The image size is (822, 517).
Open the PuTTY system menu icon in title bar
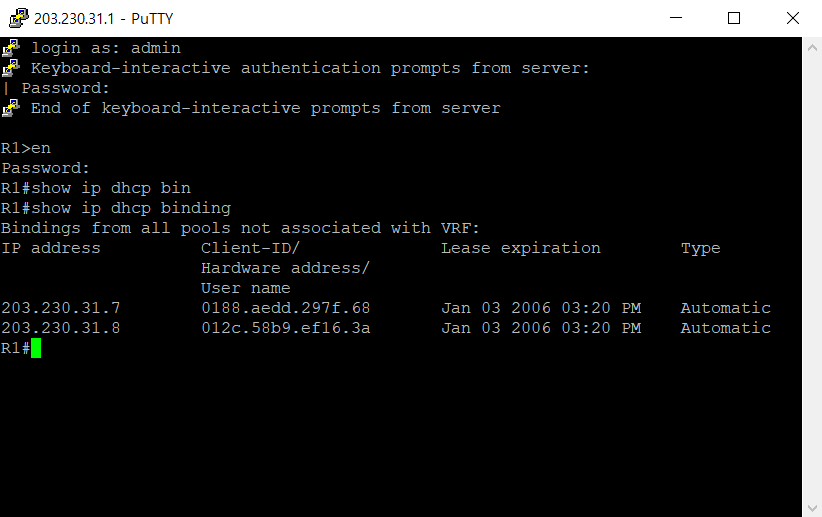(19, 18)
